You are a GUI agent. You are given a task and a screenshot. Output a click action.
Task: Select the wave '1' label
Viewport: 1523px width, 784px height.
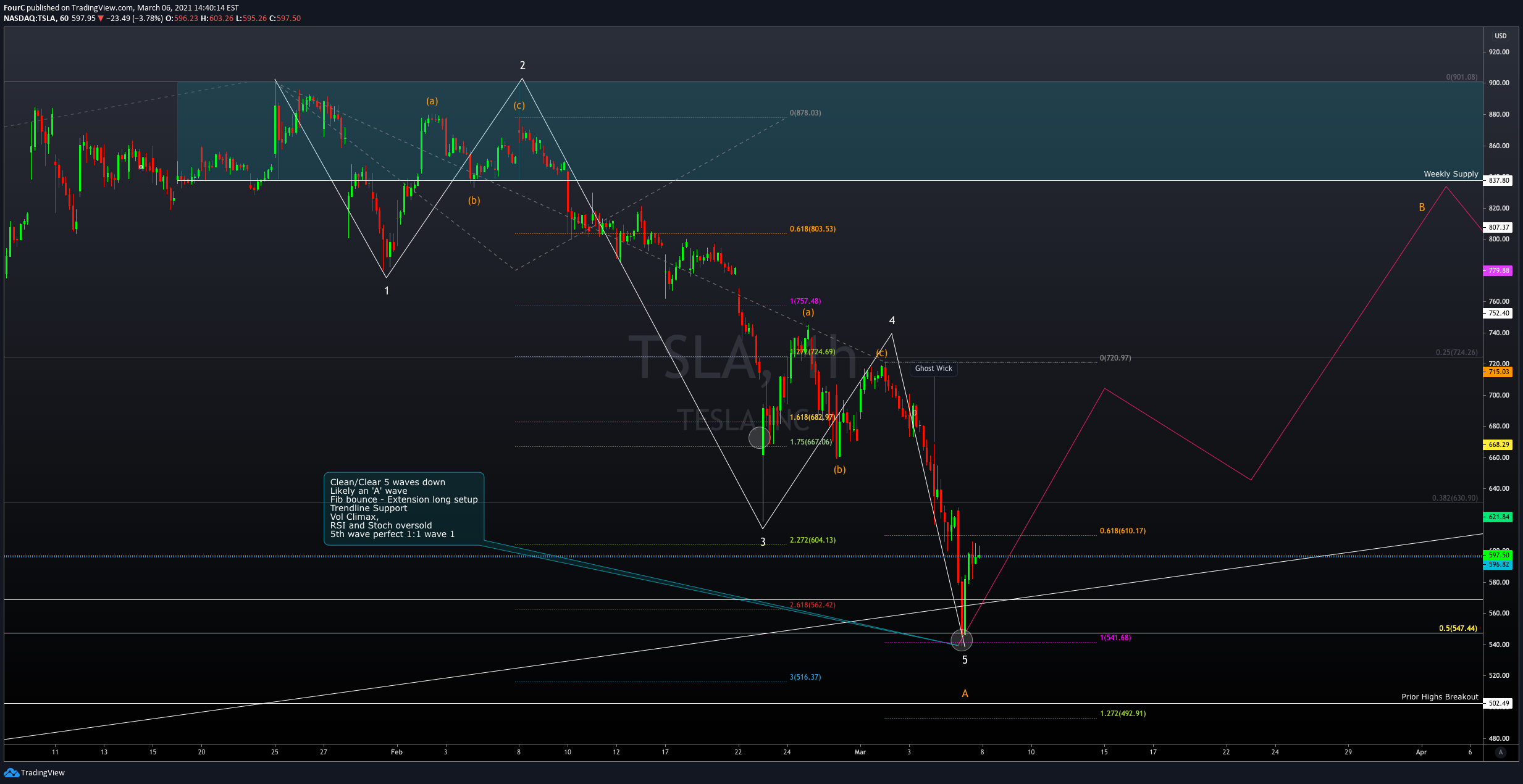[387, 291]
